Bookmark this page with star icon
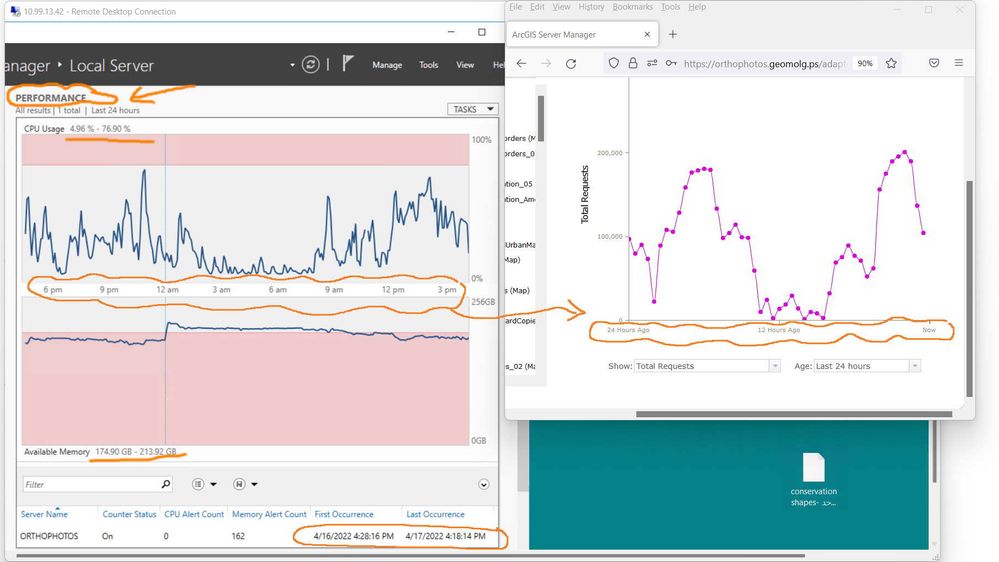 pos(891,63)
